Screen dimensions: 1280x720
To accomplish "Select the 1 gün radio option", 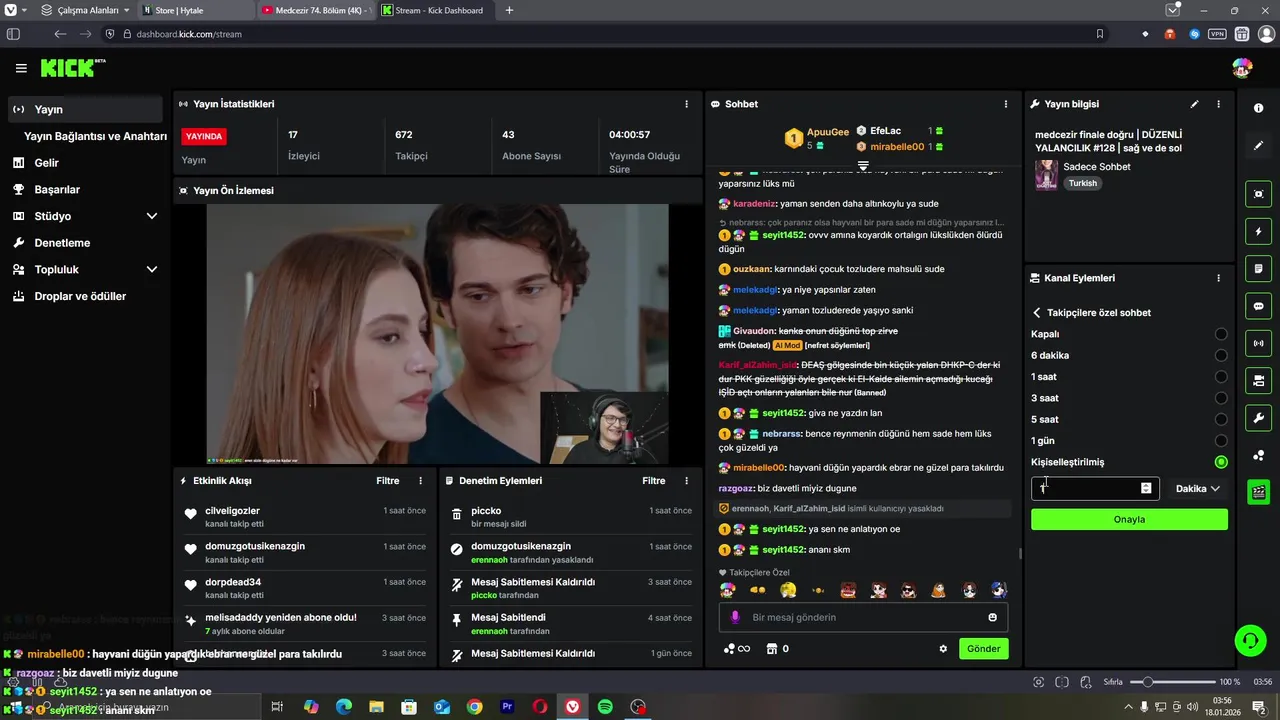I will click(x=1221, y=441).
